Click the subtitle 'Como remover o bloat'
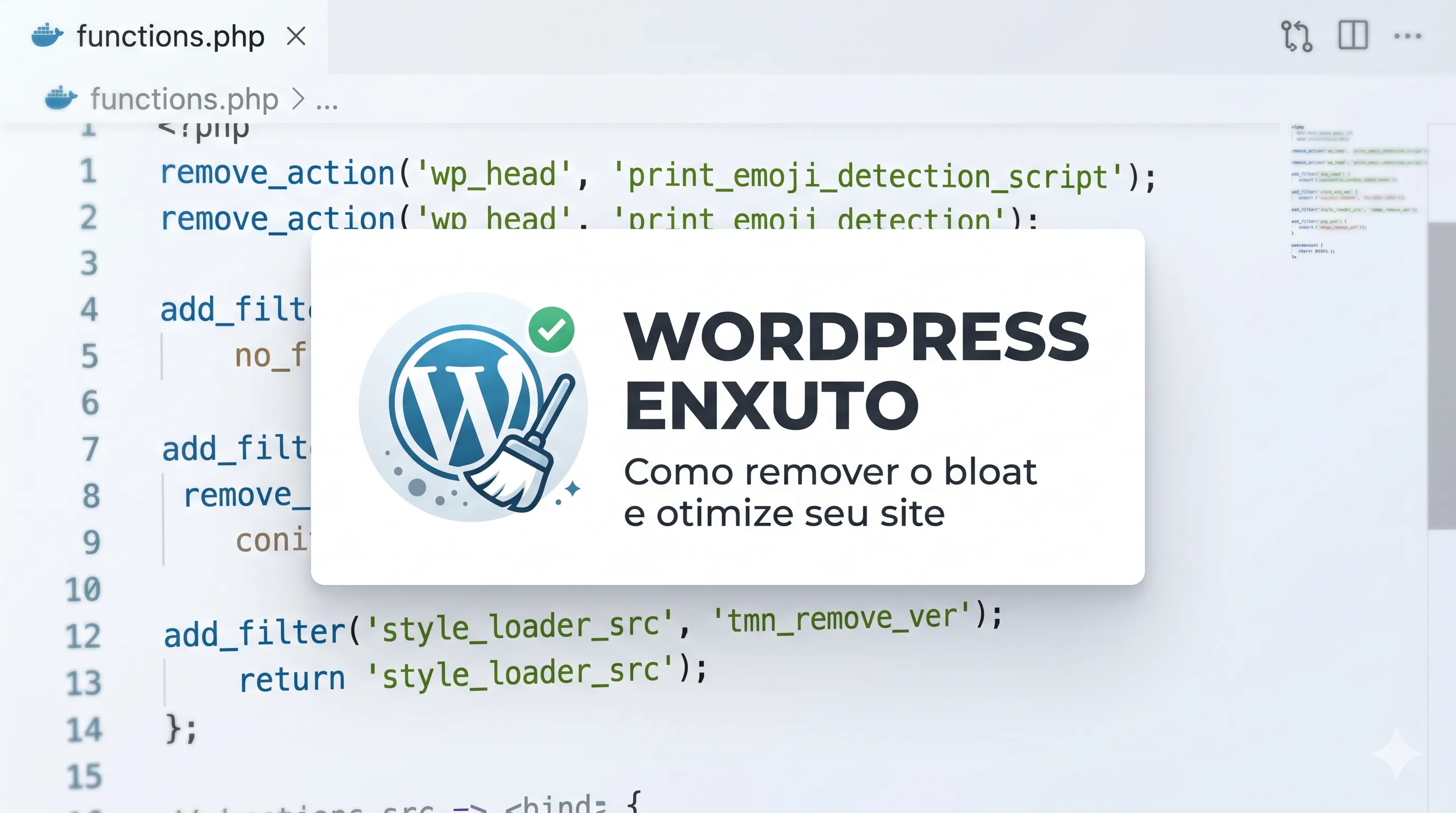The image size is (1456, 813). point(830,472)
